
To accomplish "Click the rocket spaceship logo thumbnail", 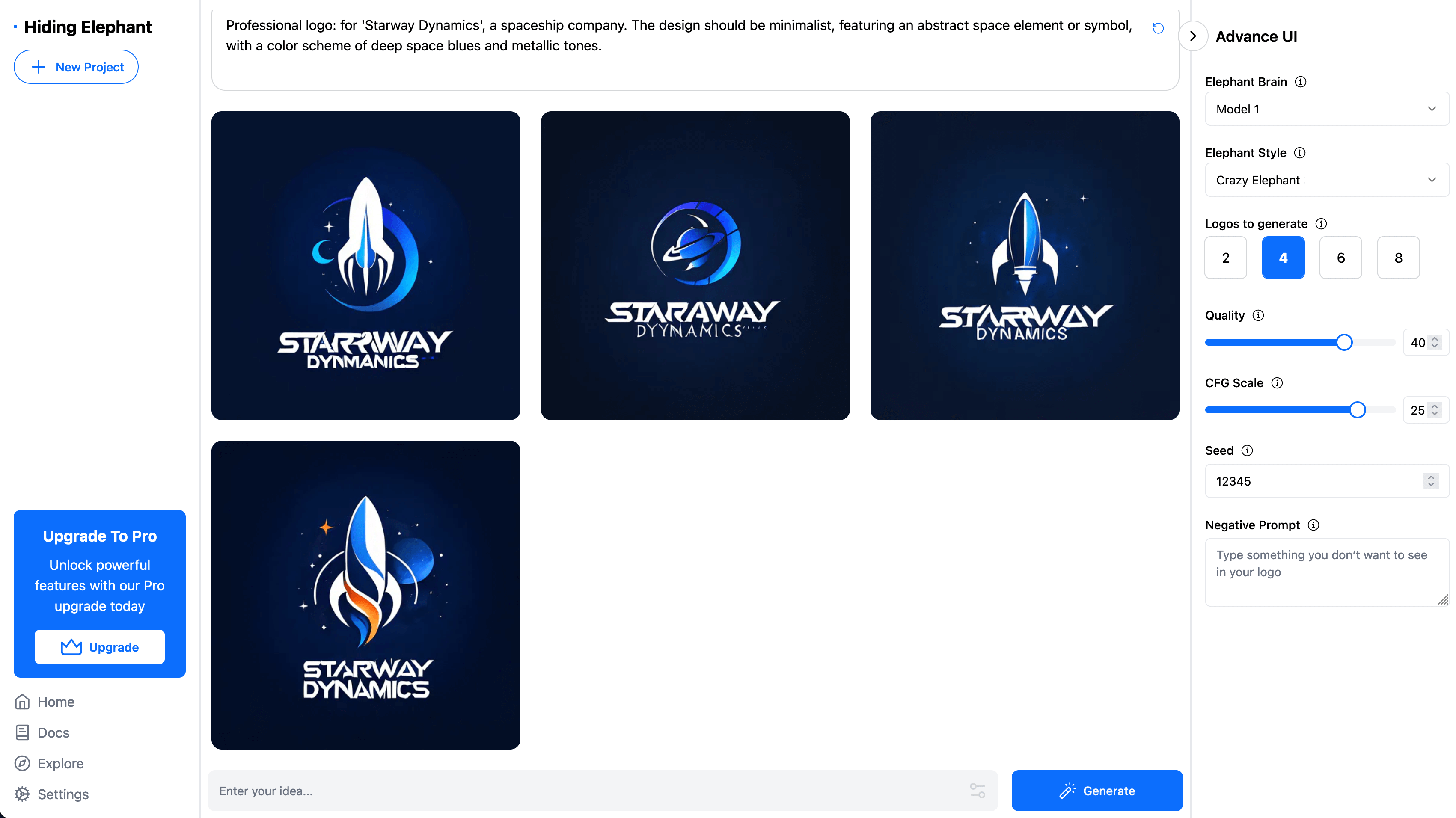I will point(365,265).
